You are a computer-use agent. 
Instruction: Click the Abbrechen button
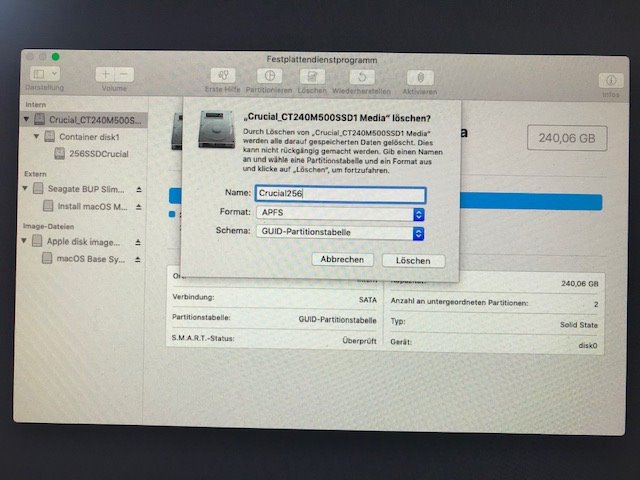(x=342, y=260)
